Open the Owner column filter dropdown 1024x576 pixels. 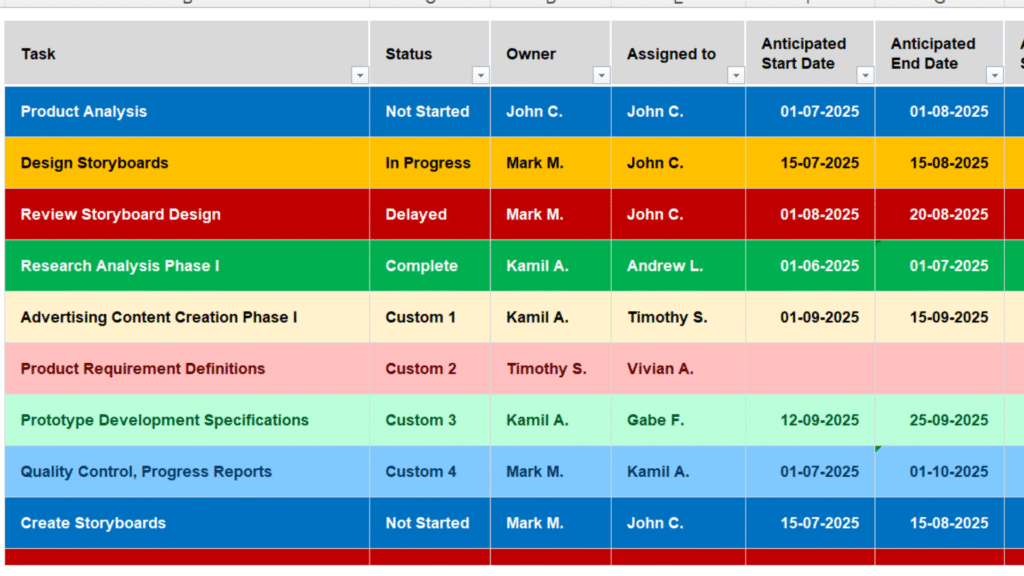601,74
